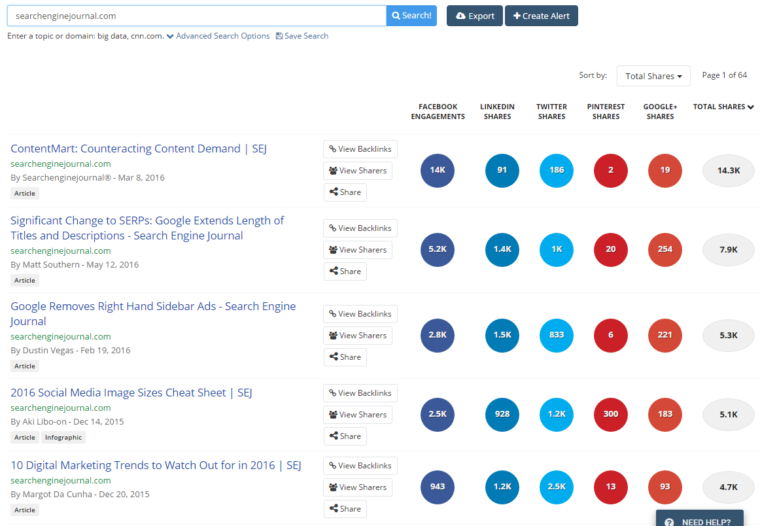Click the 1.4K LinkedIn shares circle

click(502, 249)
